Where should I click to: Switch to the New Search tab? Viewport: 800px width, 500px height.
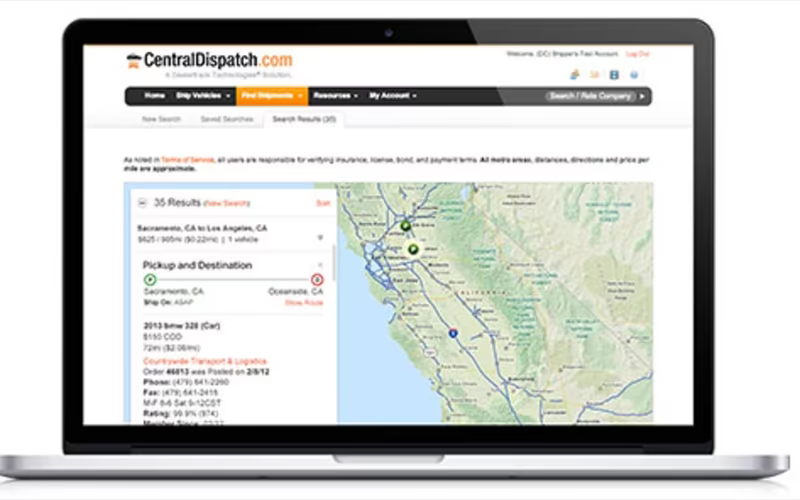coord(161,119)
